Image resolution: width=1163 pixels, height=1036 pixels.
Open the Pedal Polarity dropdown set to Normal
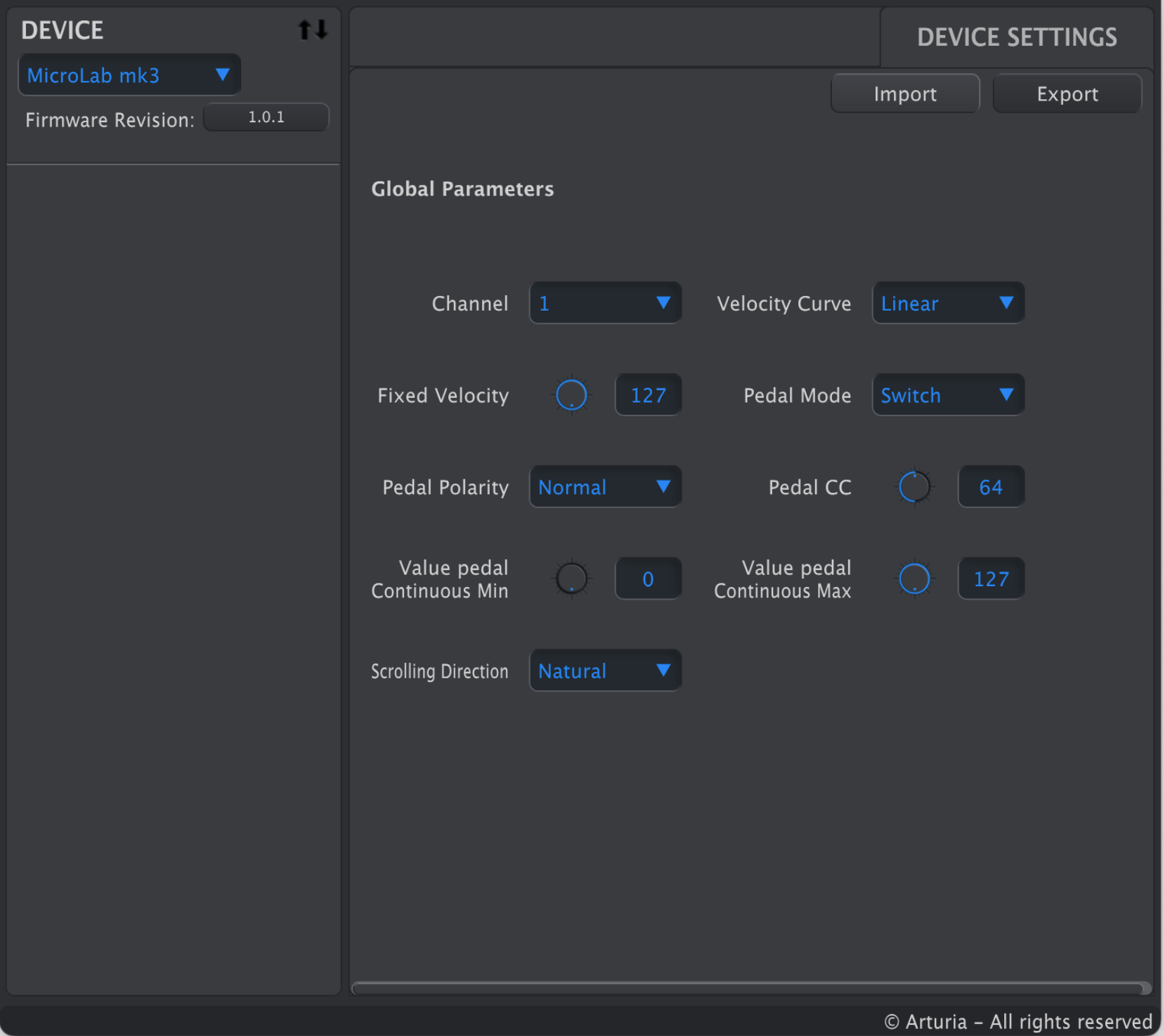[x=605, y=486]
